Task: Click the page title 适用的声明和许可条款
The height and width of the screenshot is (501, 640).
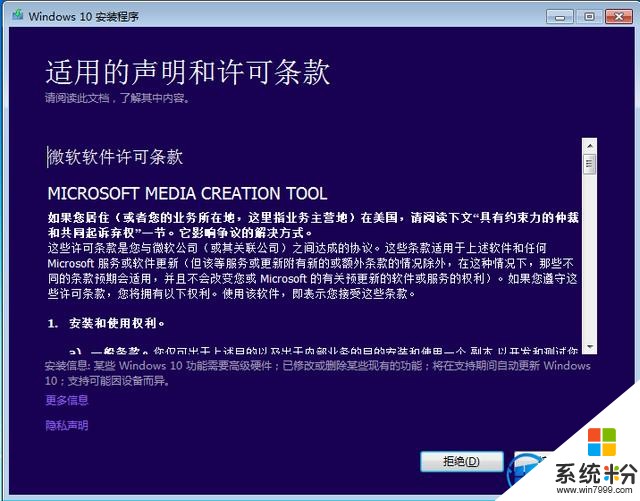Action: click(x=187, y=72)
